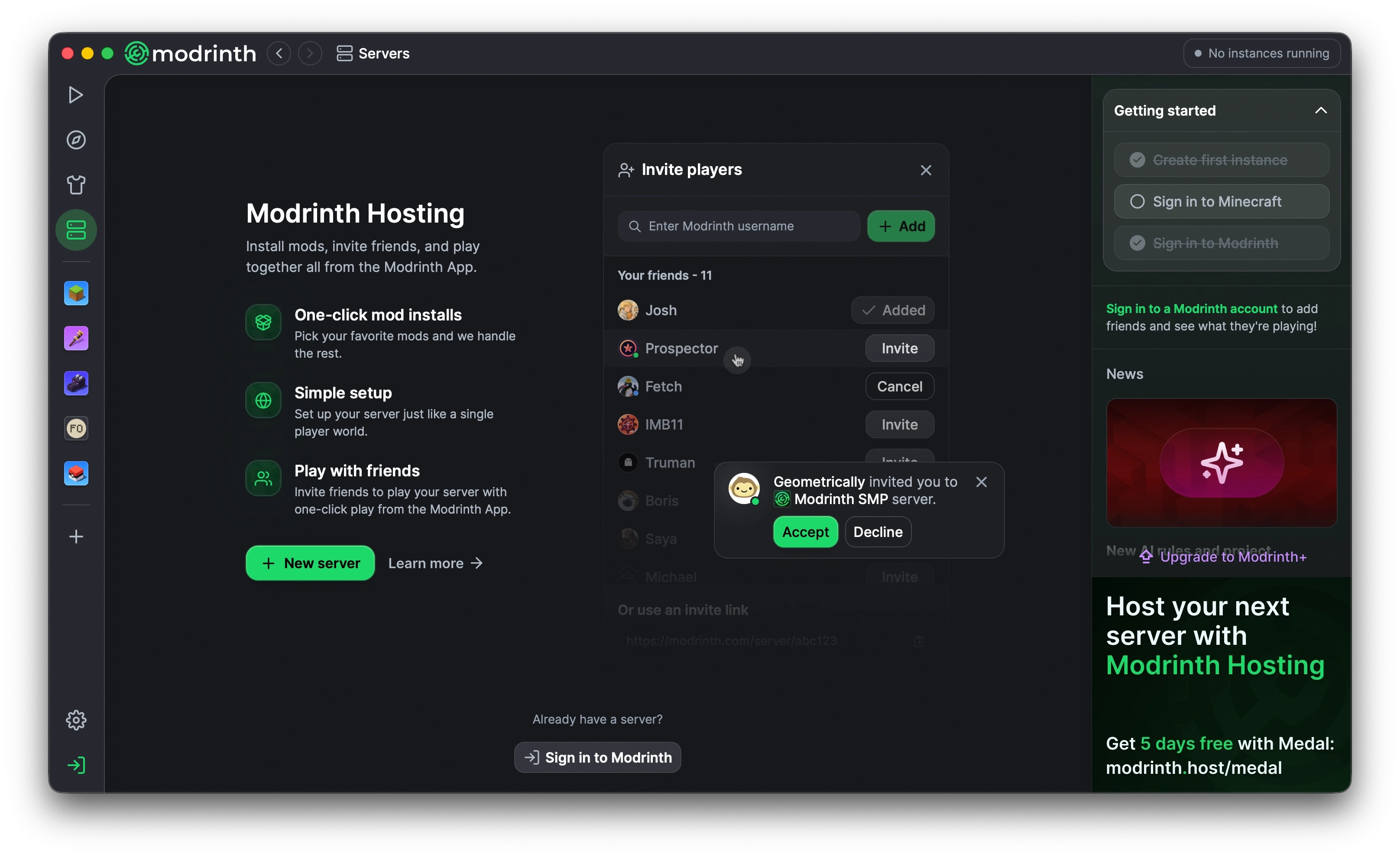The height and width of the screenshot is (857, 1400).
Task: Click the Simple setup globe icon
Action: (x=263, y=400)
